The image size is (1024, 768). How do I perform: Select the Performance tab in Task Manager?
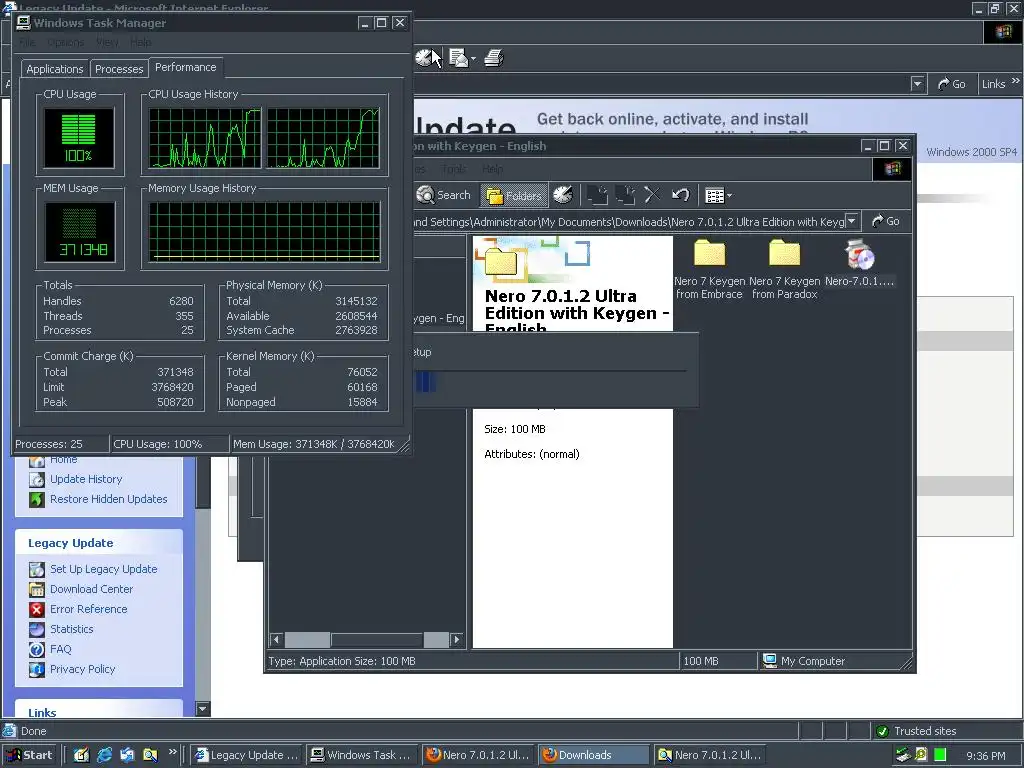185,67
